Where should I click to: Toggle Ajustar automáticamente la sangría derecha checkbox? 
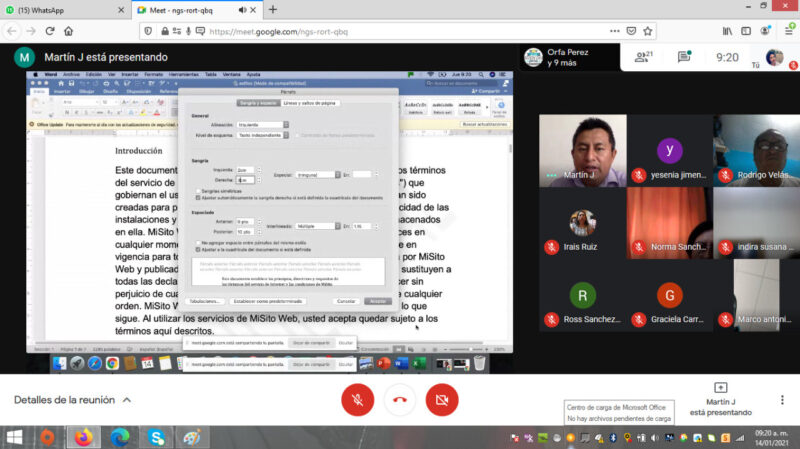[198, 197]
